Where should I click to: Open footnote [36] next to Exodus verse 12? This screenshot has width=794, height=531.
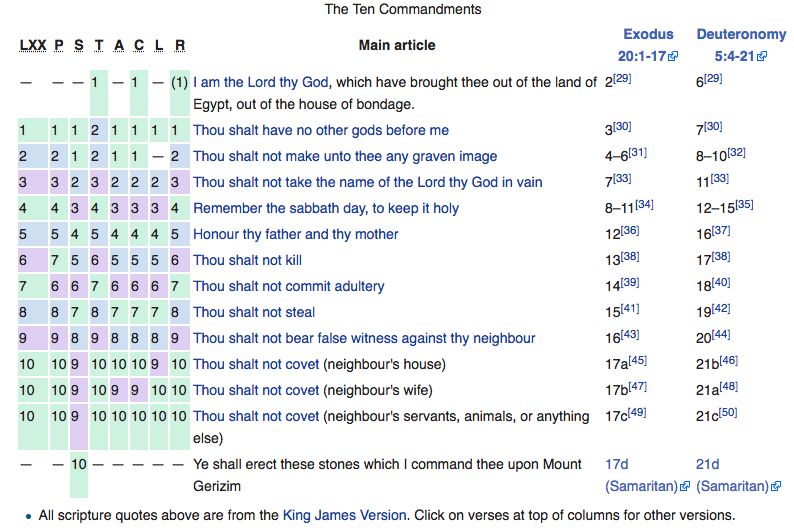pyautogui.click(x=630, y=230)
